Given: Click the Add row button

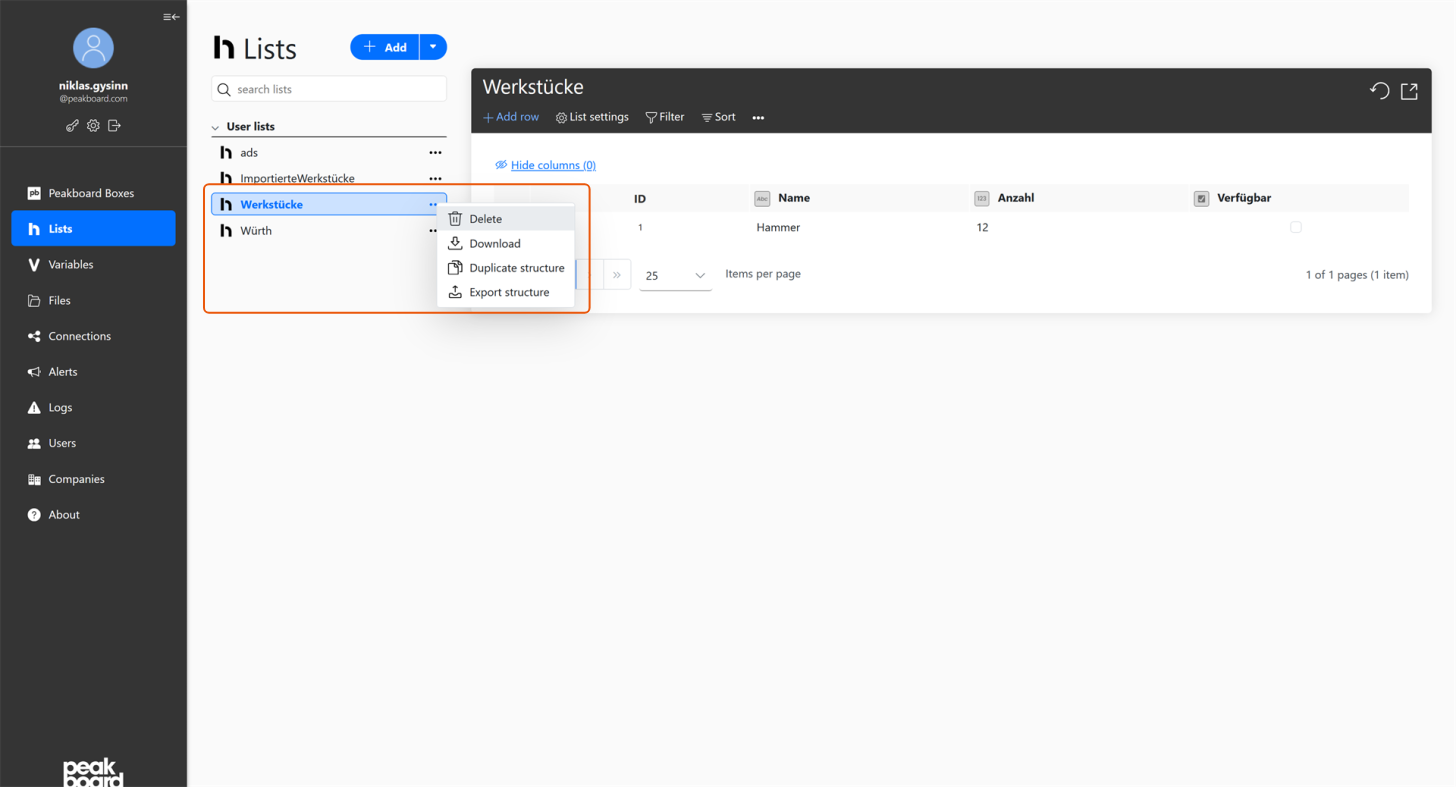Looking at the screenshot, I should 511,117.
